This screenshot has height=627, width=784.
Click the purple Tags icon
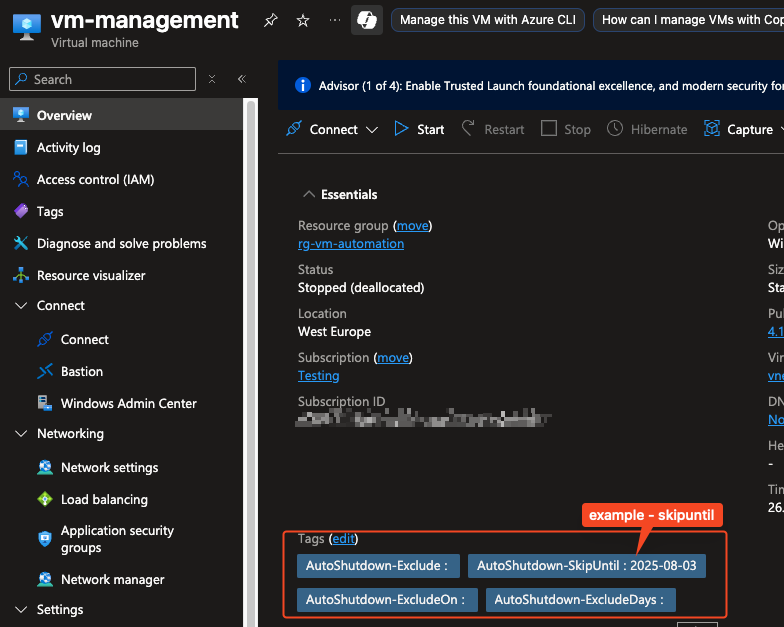click(20, 211)
